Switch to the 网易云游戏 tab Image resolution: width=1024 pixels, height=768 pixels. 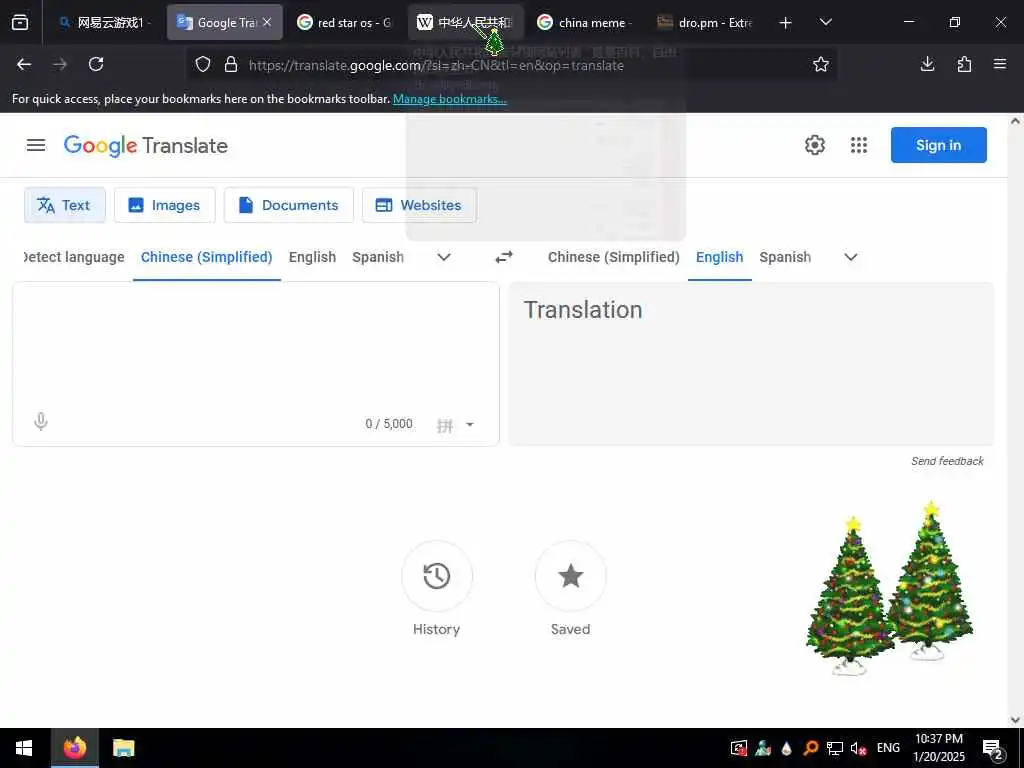104,23
